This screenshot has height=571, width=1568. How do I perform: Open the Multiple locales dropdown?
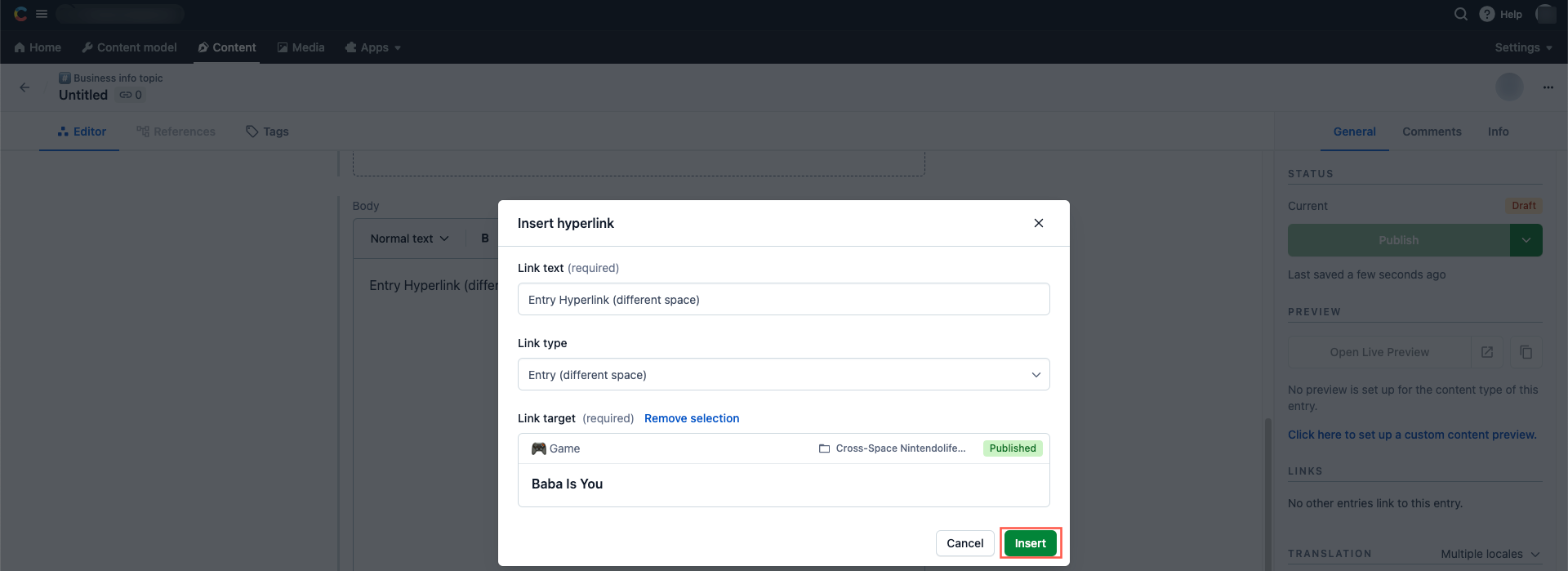coord(1490,554)
